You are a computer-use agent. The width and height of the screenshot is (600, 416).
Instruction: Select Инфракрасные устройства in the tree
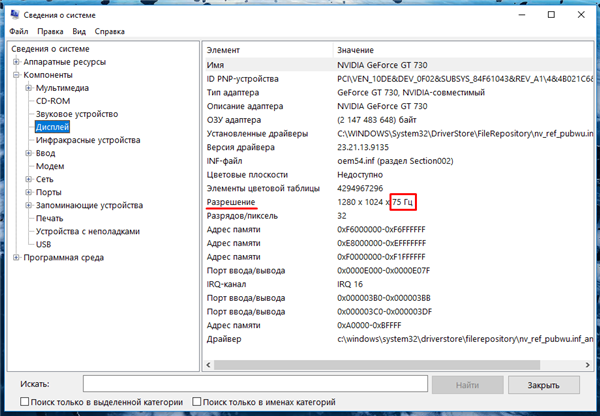[x=88, y=140]
